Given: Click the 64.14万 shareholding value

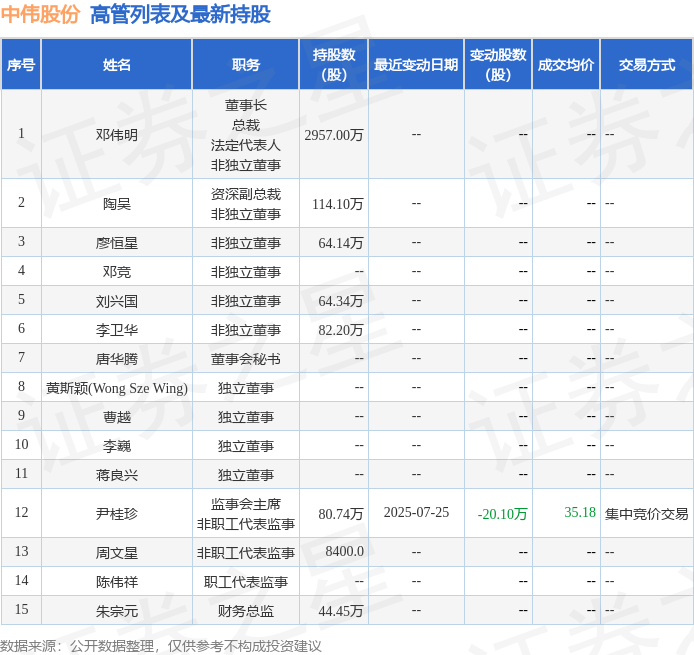Looking at the screenshot, I should [x=341, y=243].
